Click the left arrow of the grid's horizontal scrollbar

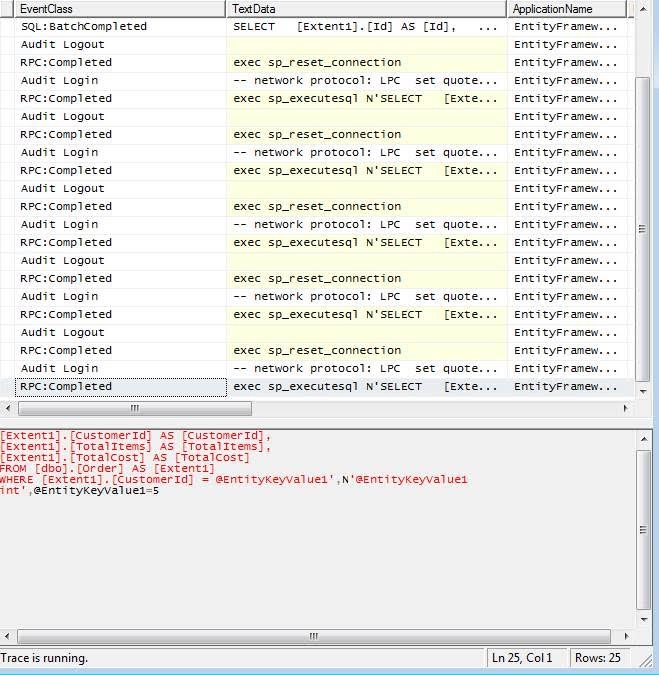point(8,408)
